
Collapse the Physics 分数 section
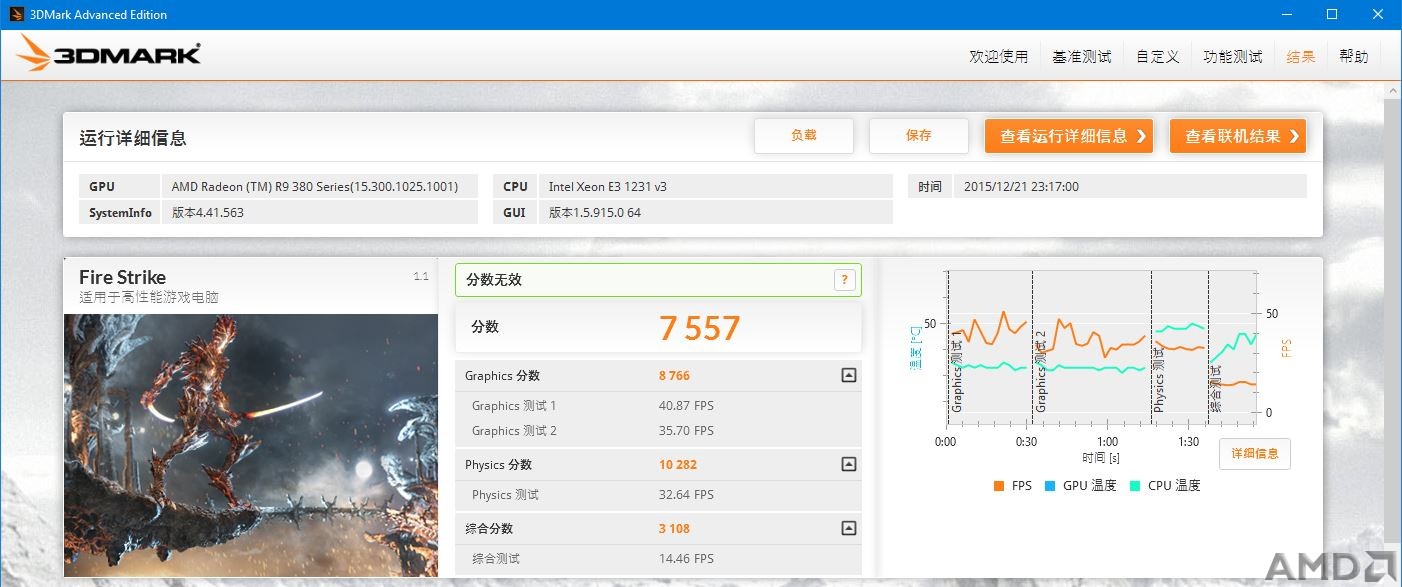[848, 464]
